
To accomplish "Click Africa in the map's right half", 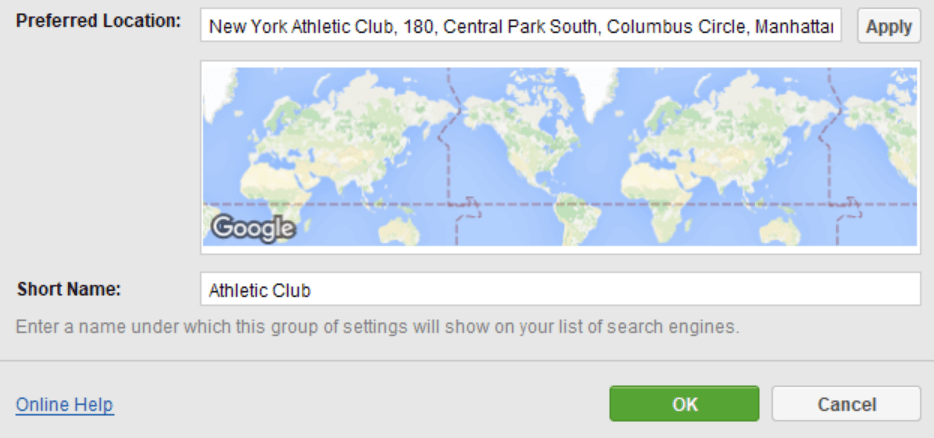I will point(656,195).
